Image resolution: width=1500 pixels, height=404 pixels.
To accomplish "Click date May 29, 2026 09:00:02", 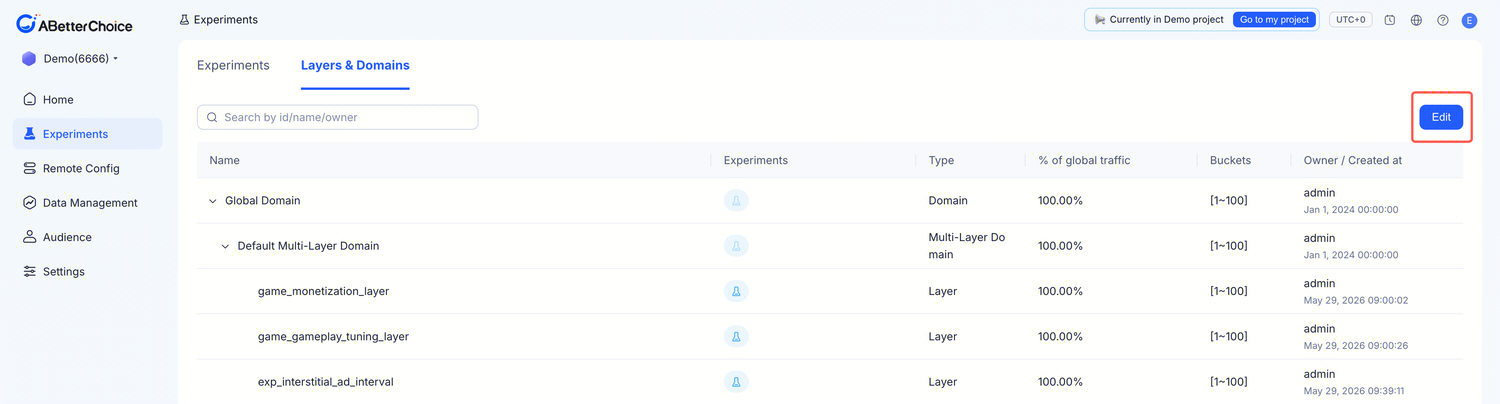I will [x=1356, y=301].
